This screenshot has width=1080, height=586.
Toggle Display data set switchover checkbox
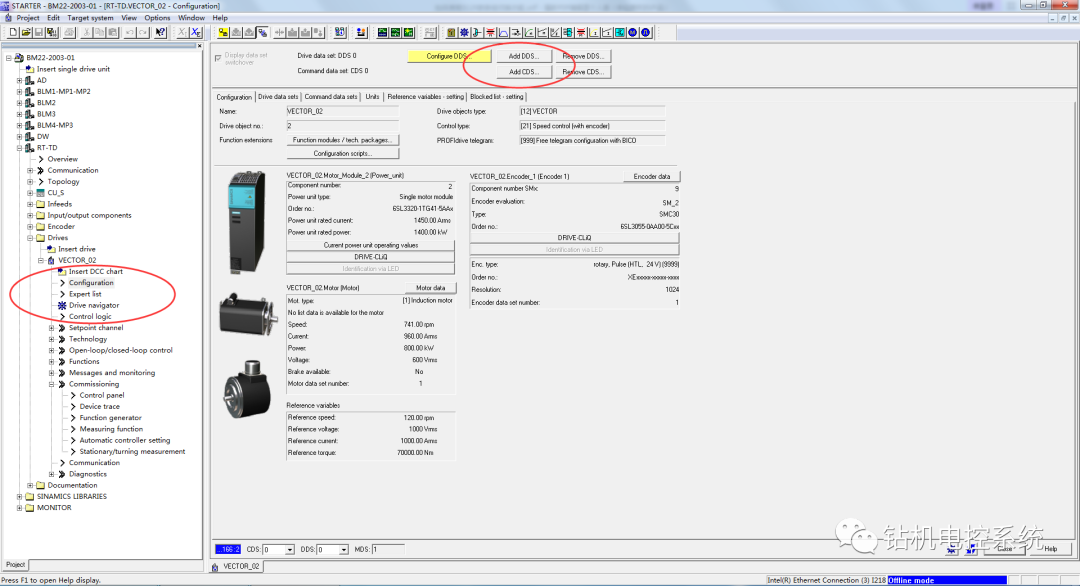[218, 59]
